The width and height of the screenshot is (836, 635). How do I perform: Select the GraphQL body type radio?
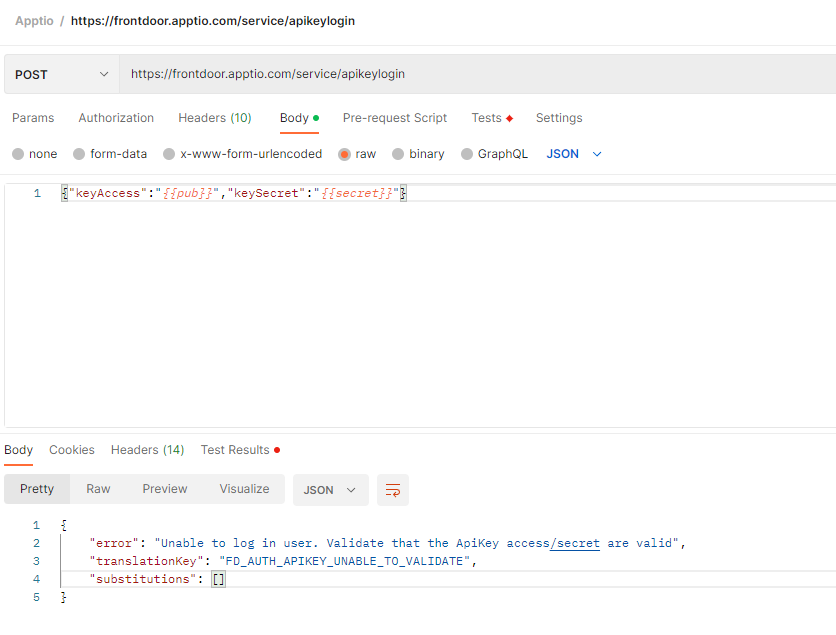tap(467, 154)
